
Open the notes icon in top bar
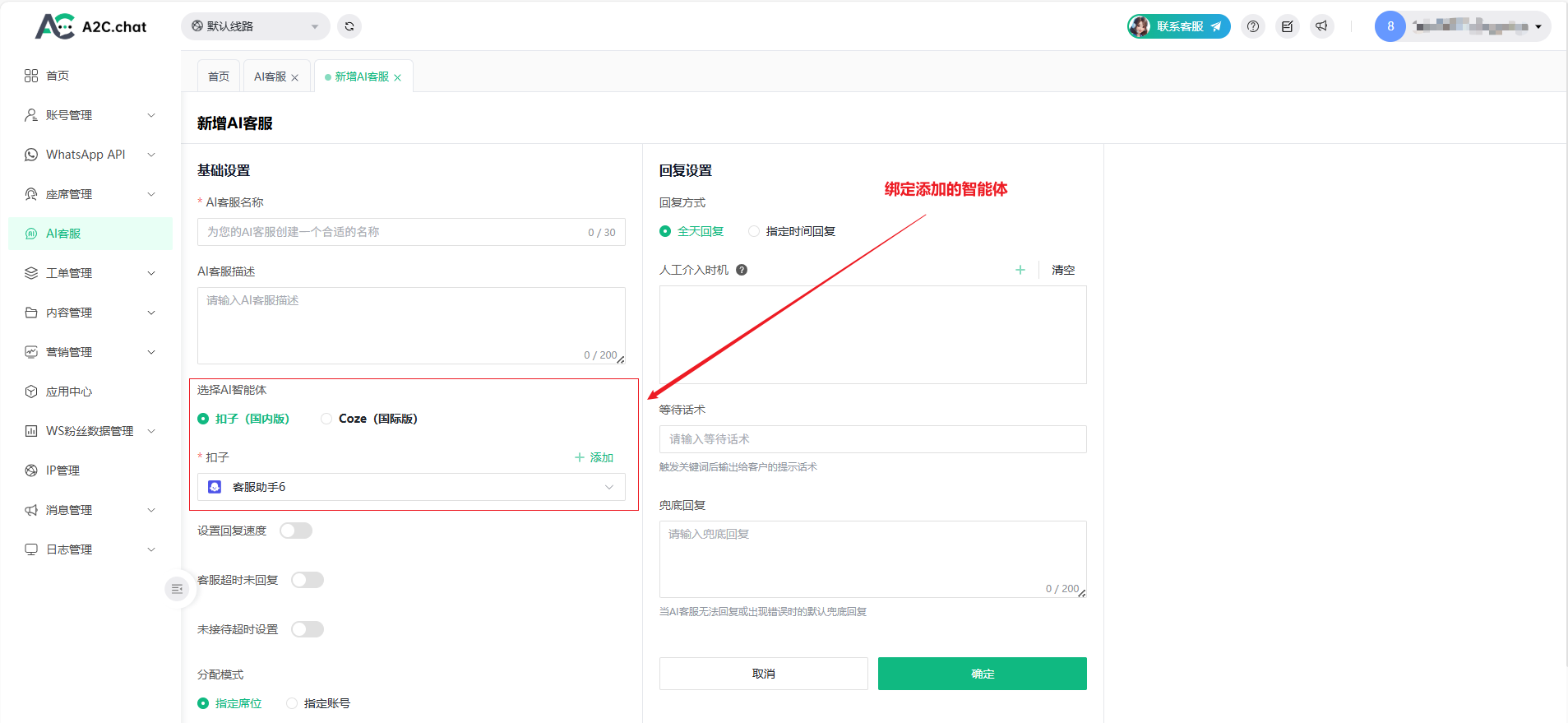tap(1288, 26)
